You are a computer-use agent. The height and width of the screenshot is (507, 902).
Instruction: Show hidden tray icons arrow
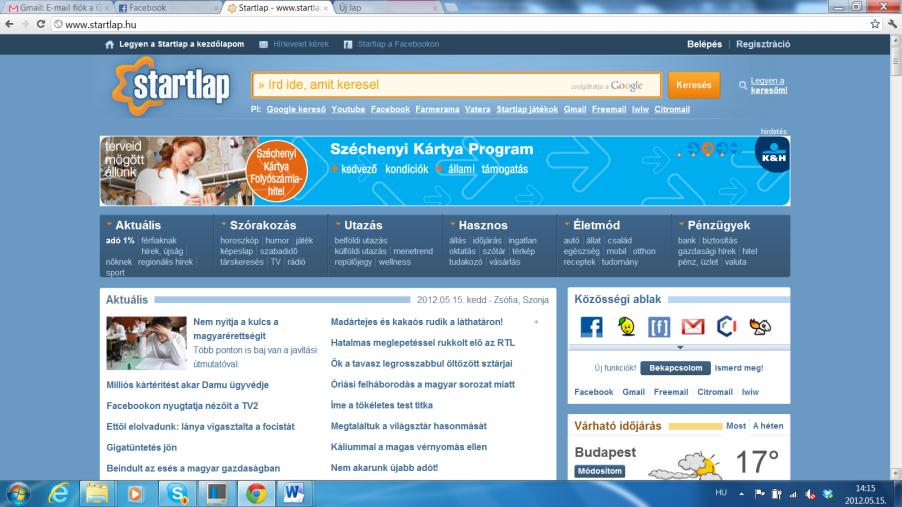click(x=742, y=494)
